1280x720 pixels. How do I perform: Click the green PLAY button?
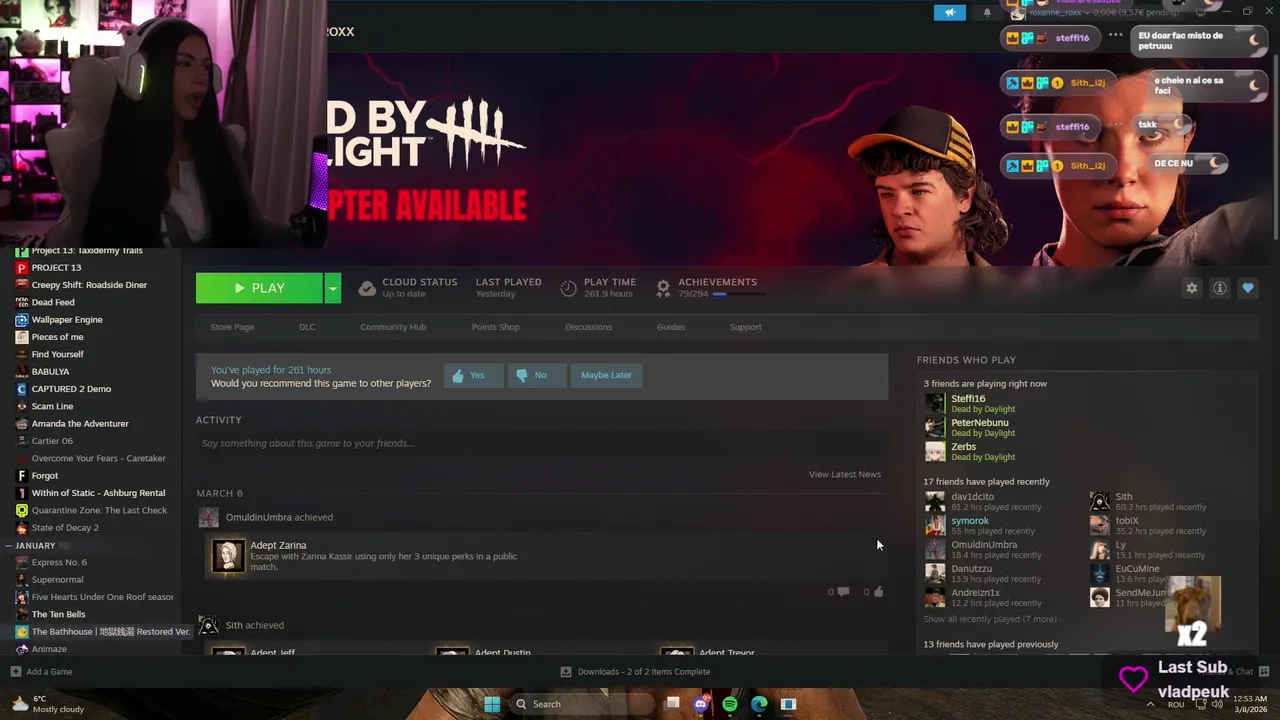(x=259, y=288)
